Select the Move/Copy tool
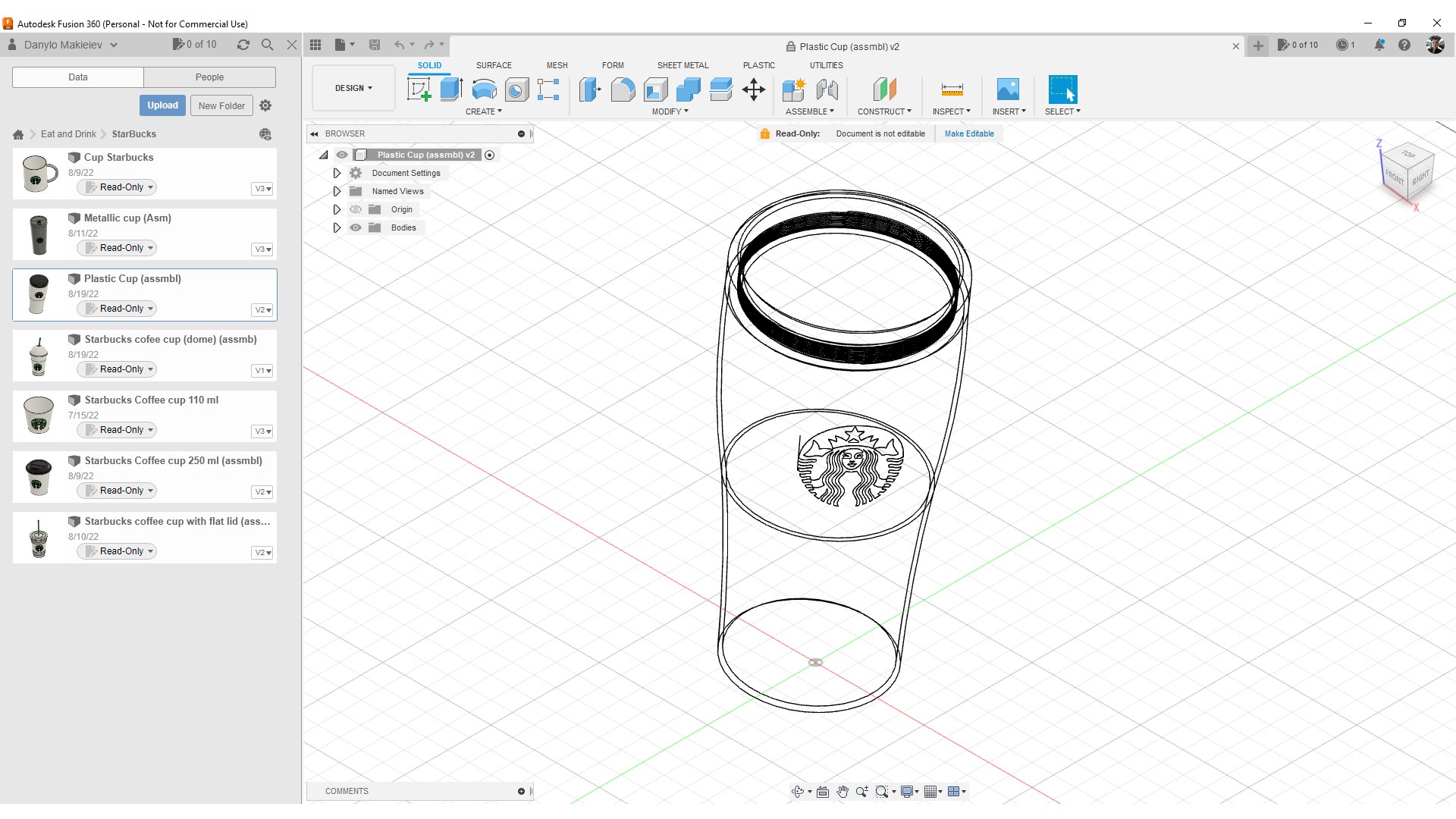The width and height of the screenshot is (1456, 819). [x=754, y=89]
